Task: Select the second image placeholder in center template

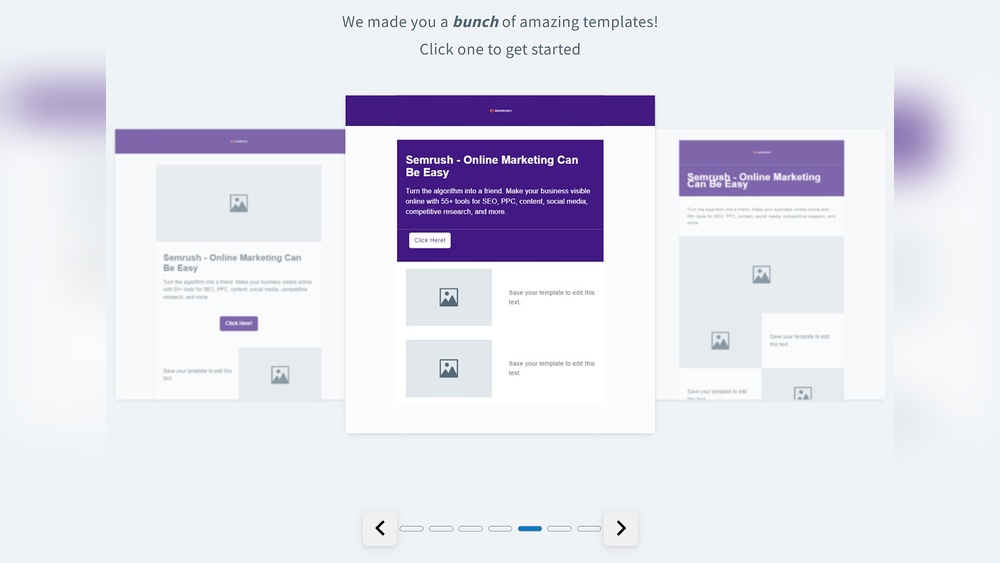Action: 448,369
